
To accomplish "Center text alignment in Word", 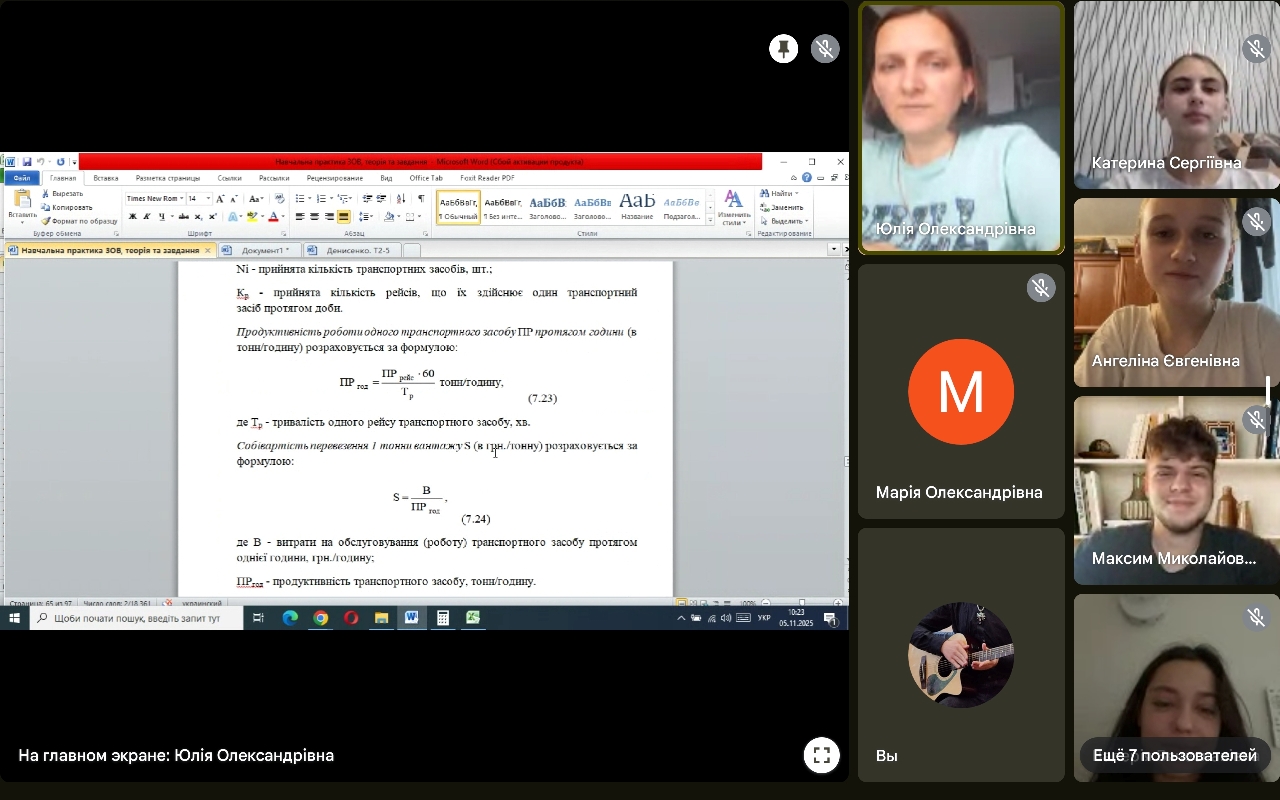I will [314, 216].
